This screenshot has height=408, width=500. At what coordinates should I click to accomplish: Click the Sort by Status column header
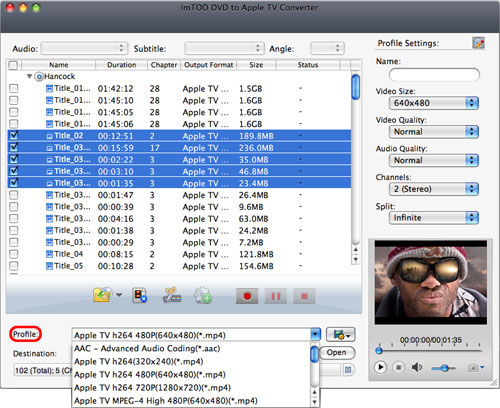(308, 65)
